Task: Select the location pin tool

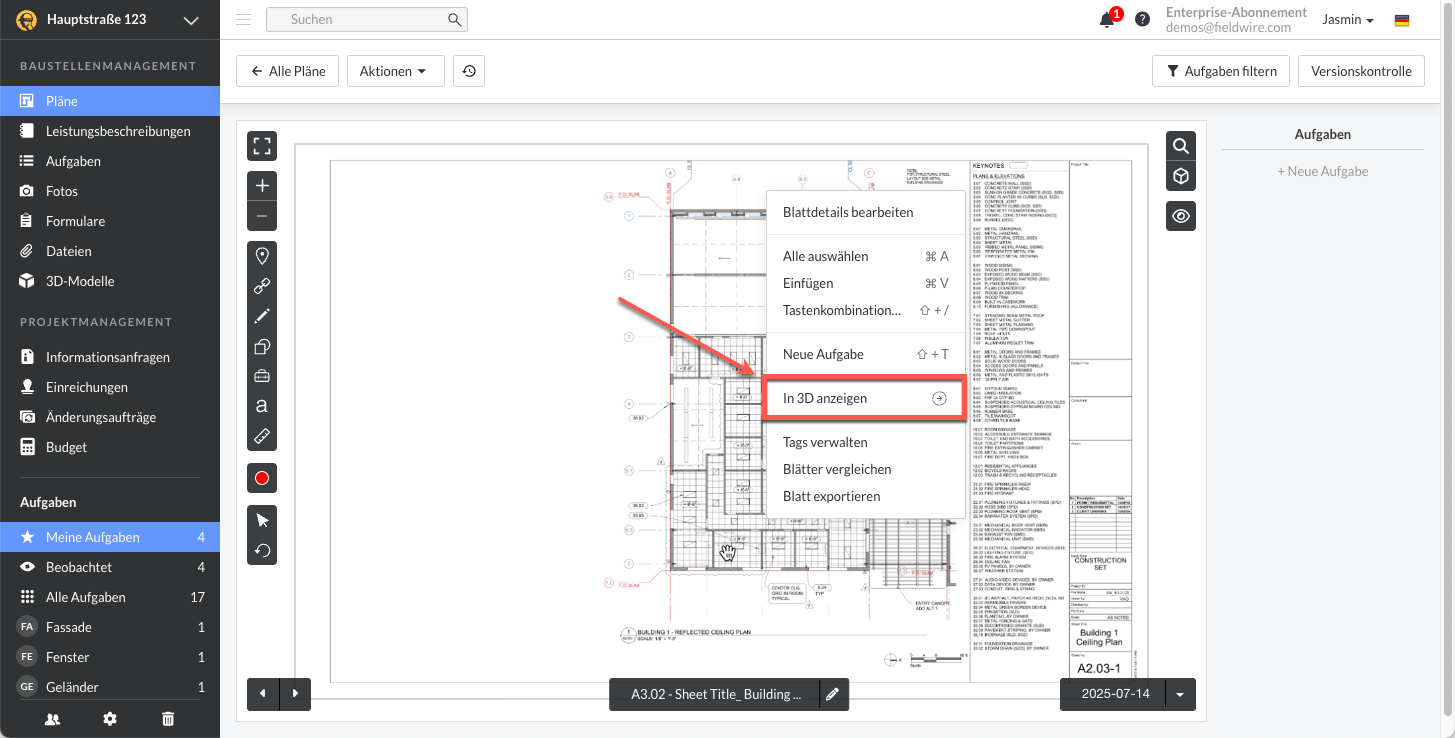Action: 262,256
